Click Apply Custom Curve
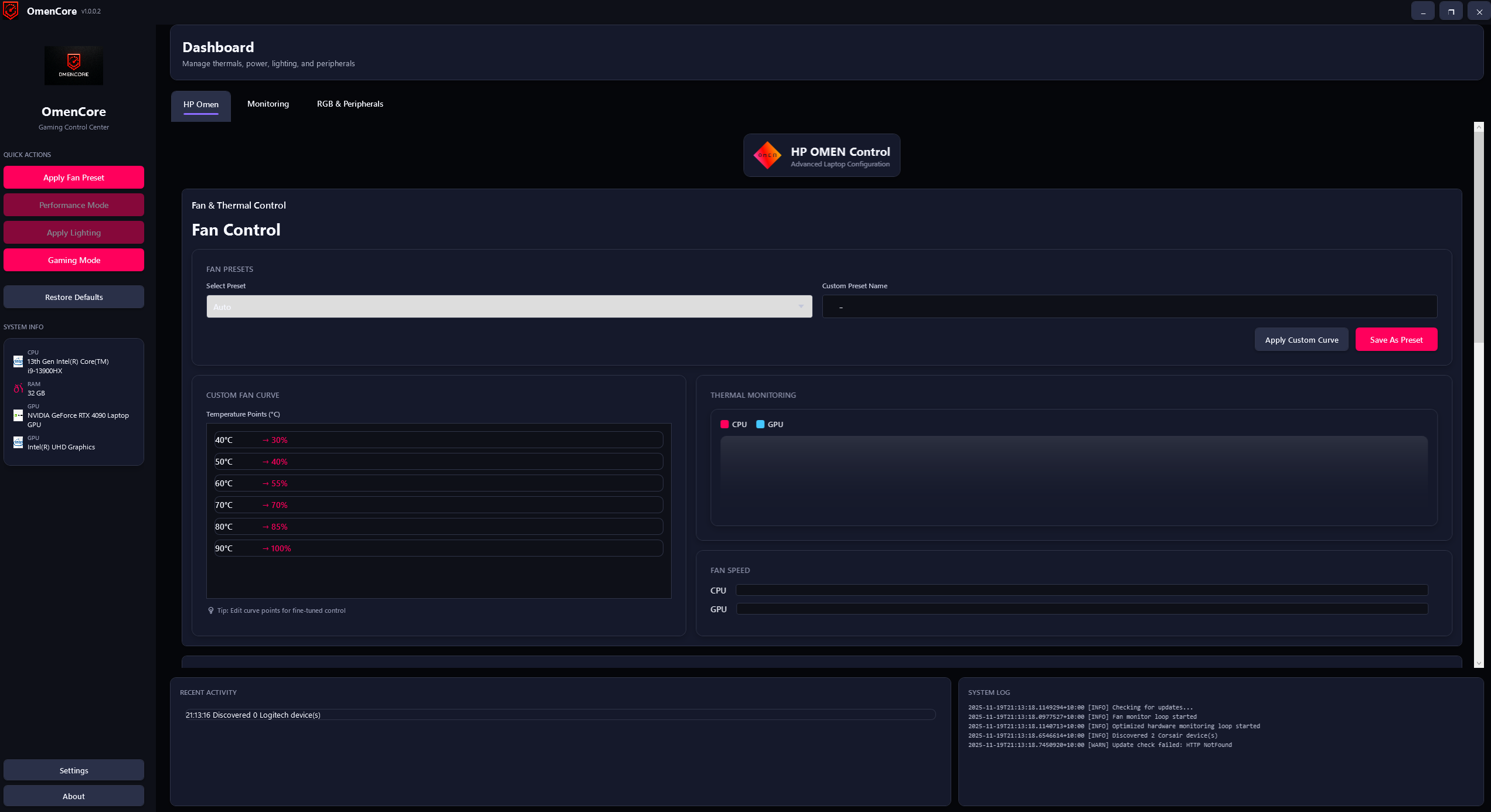The width and height of the screenshot is (1491, 812). [1301, 339]
